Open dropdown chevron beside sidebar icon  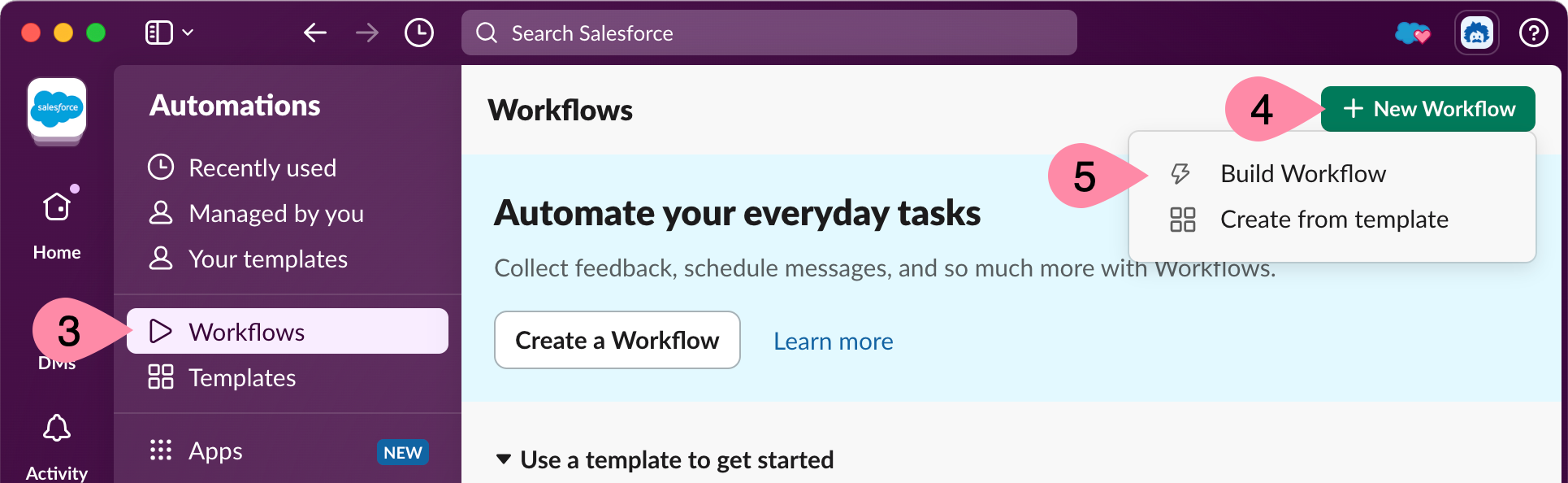click(x=188, y=33)
